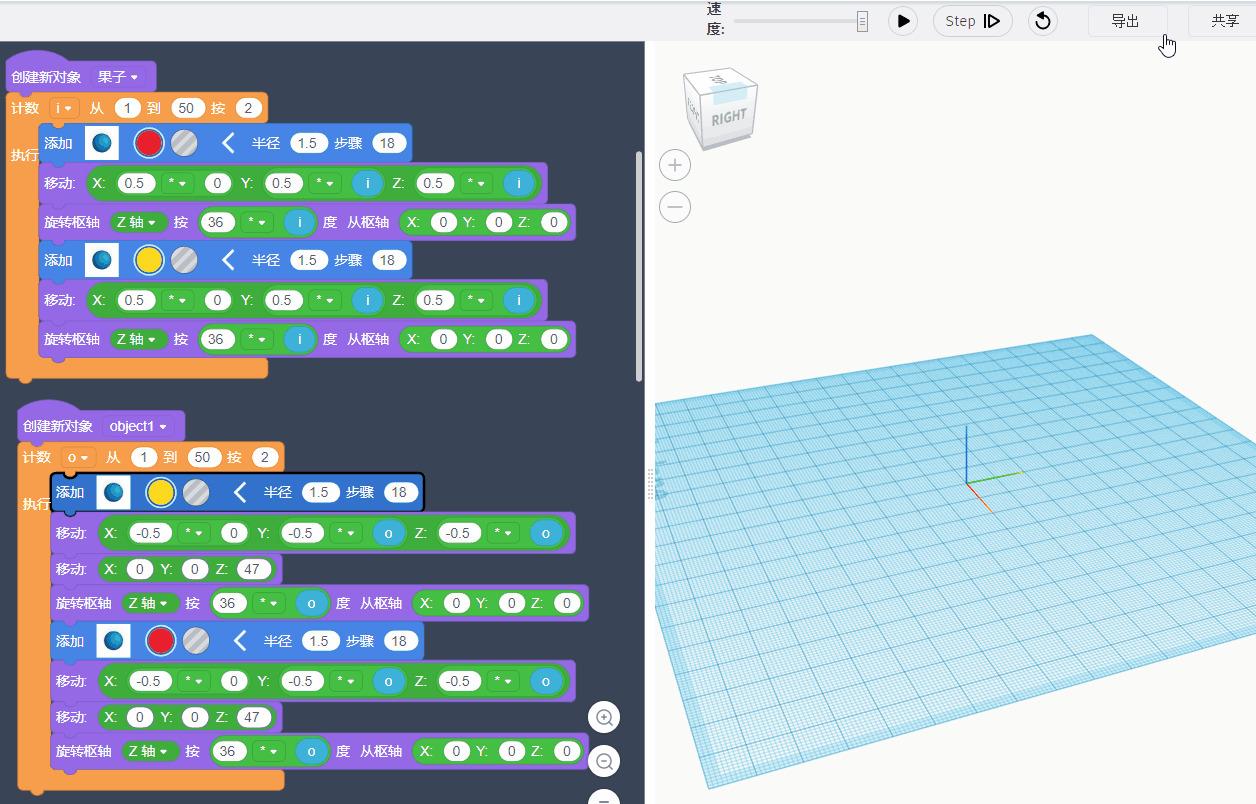1256x804 pixels.
Task: Open the object1 name dropdown
Action: click(x=138, y=426)
